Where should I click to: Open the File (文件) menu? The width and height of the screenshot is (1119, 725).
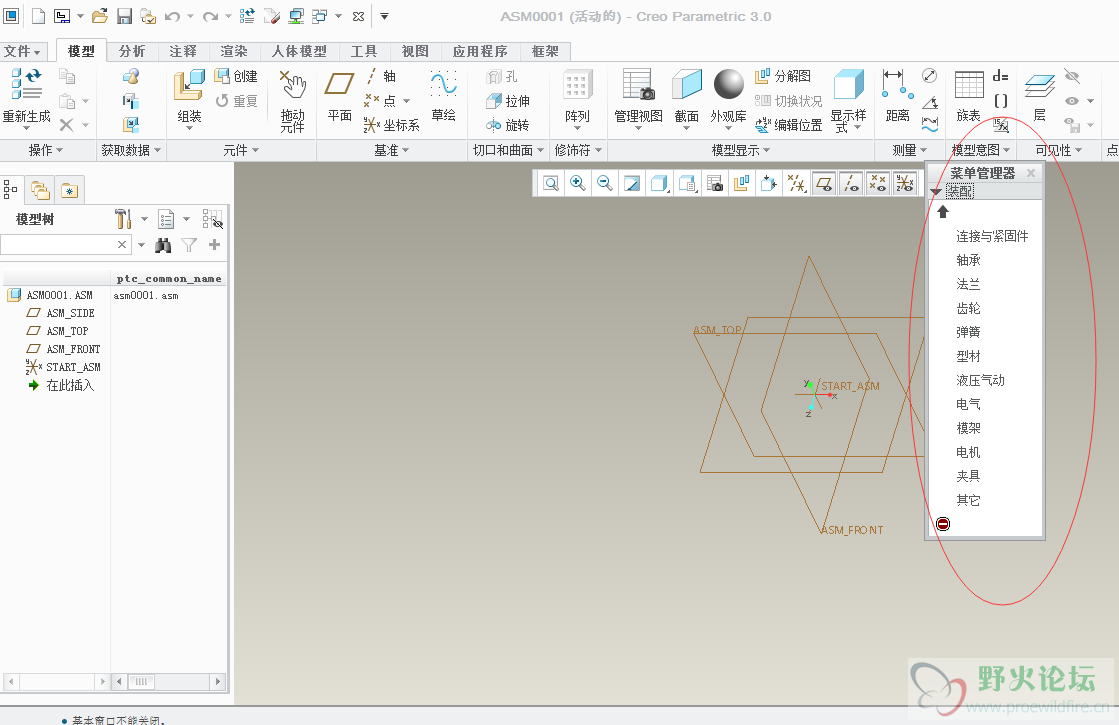pyautogui.click(x=22, y=51)
